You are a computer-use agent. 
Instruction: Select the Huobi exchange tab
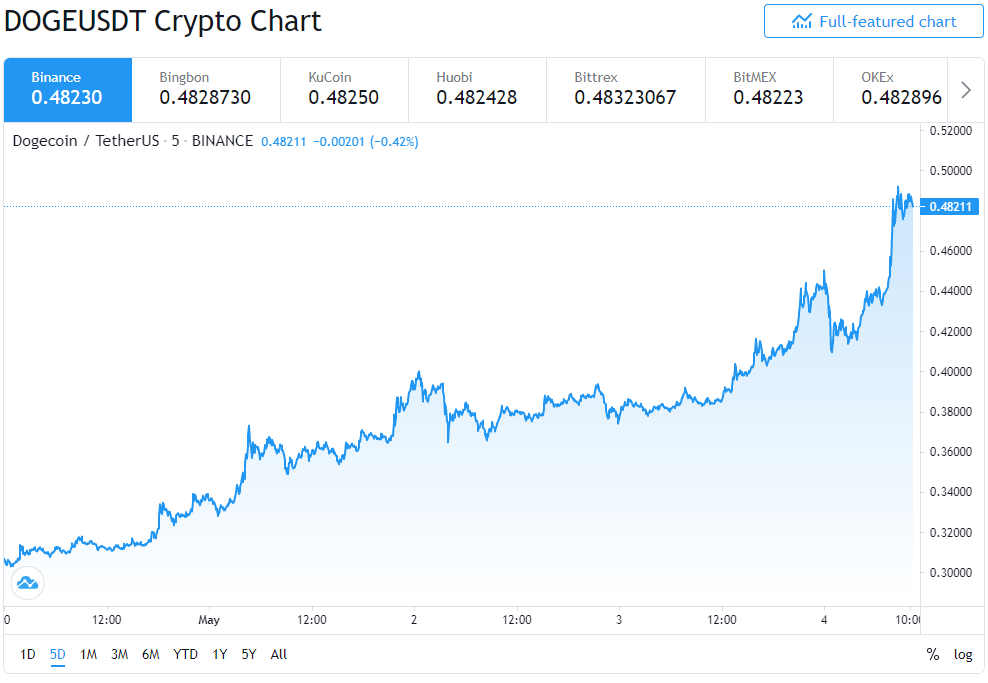point(478,90)
